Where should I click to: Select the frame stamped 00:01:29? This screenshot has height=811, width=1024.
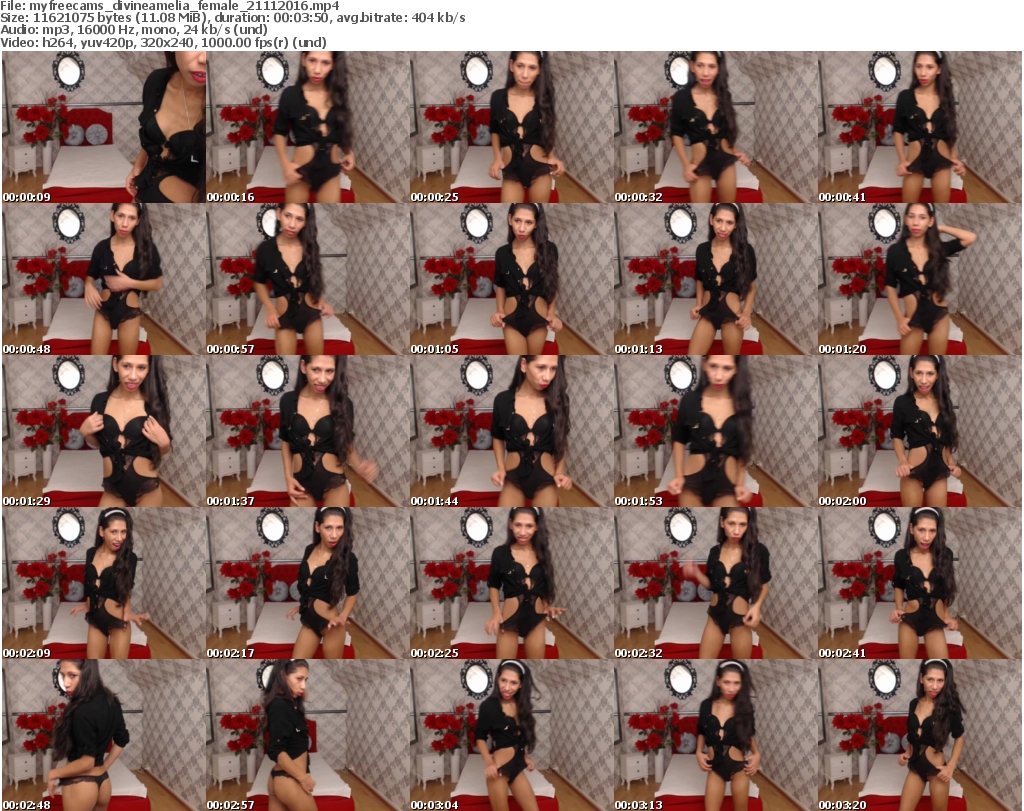click(104, 431)
